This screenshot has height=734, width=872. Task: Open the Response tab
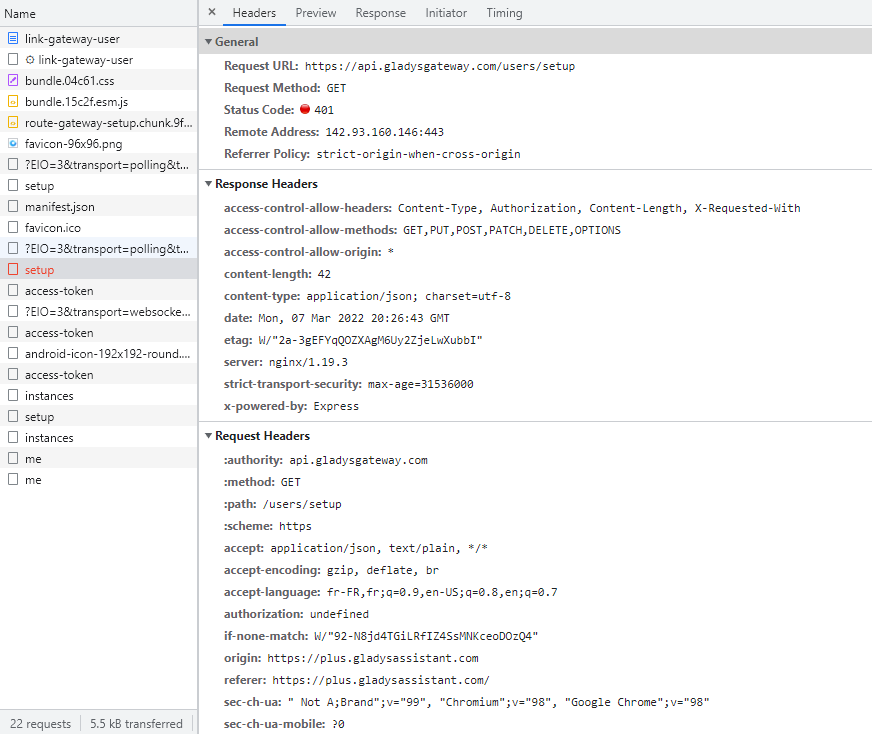(x=381, y=13)
